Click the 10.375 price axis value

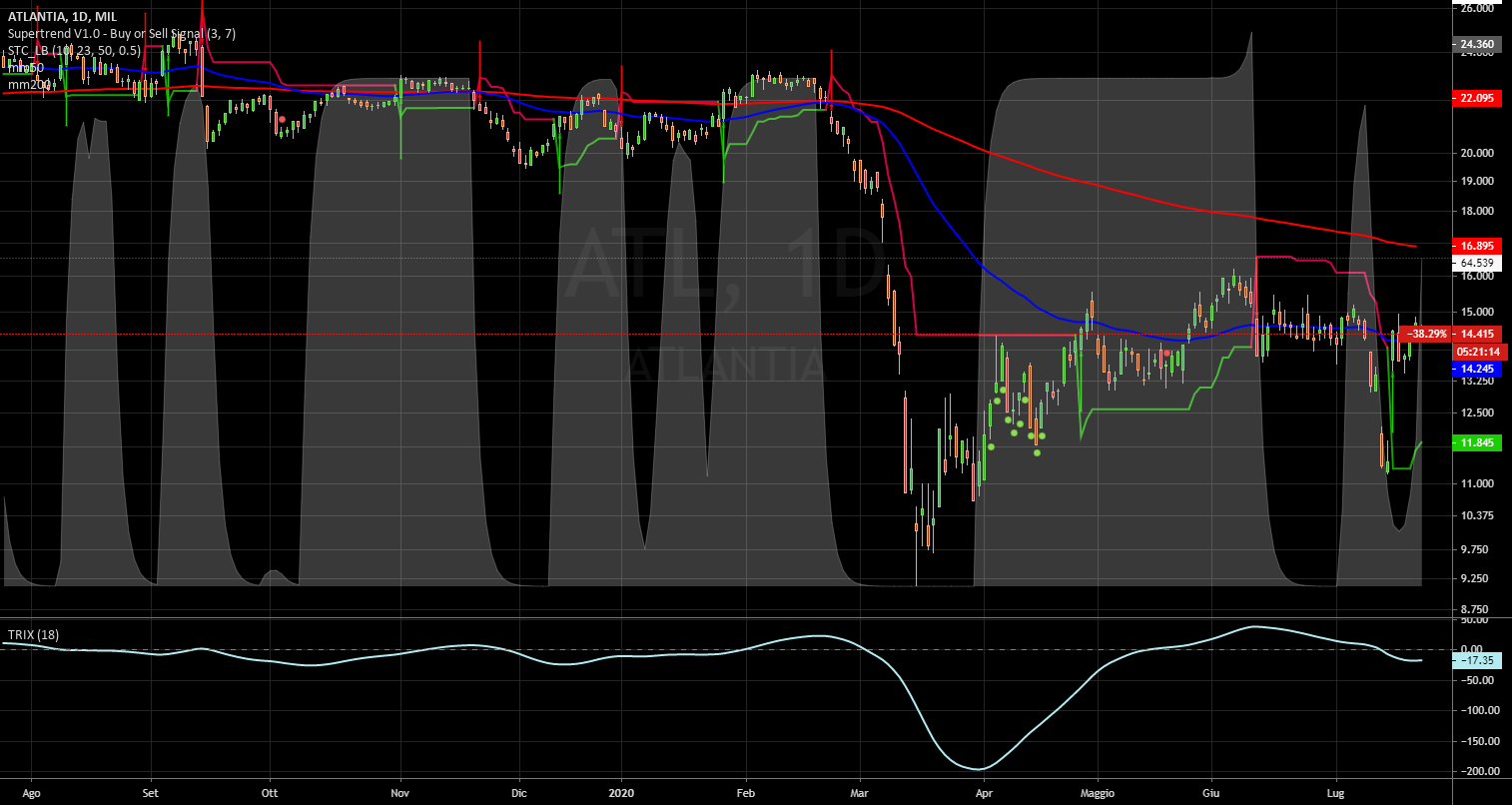click(x=1477, y=515)
